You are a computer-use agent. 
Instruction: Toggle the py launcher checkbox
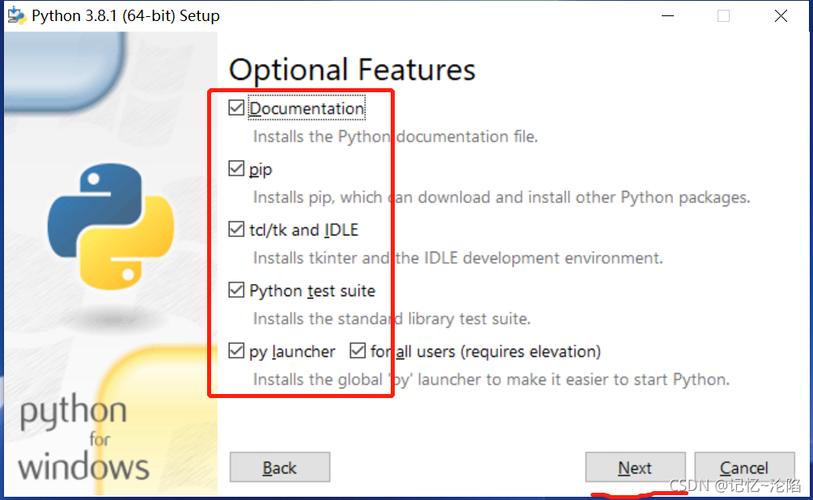point(236,351)
